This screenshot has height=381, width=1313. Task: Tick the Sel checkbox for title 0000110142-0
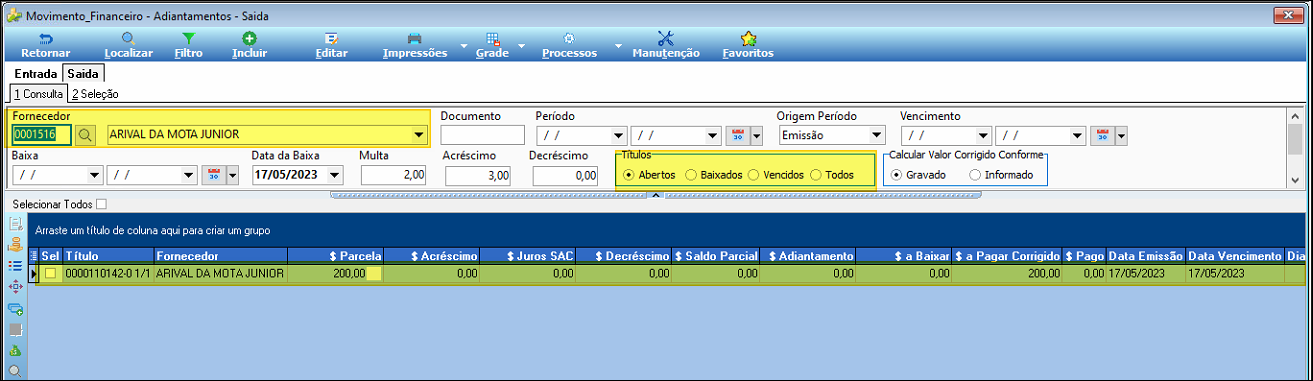click(50, 273)
